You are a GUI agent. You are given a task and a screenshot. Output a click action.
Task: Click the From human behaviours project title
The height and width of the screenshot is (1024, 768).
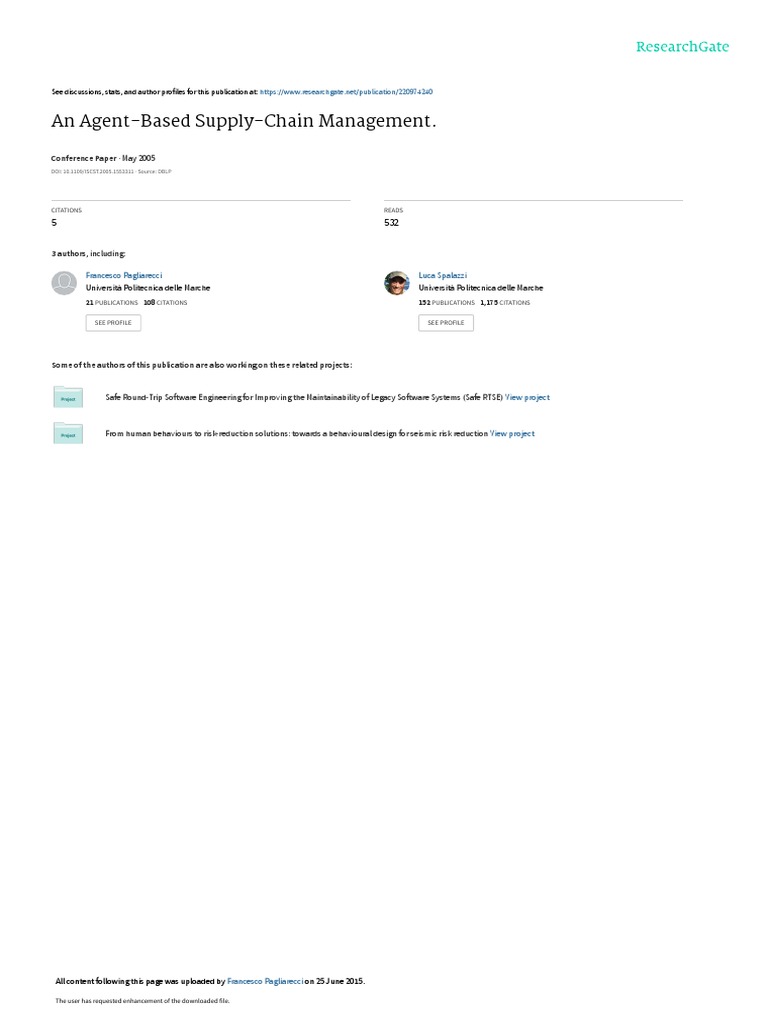(296, 434)
